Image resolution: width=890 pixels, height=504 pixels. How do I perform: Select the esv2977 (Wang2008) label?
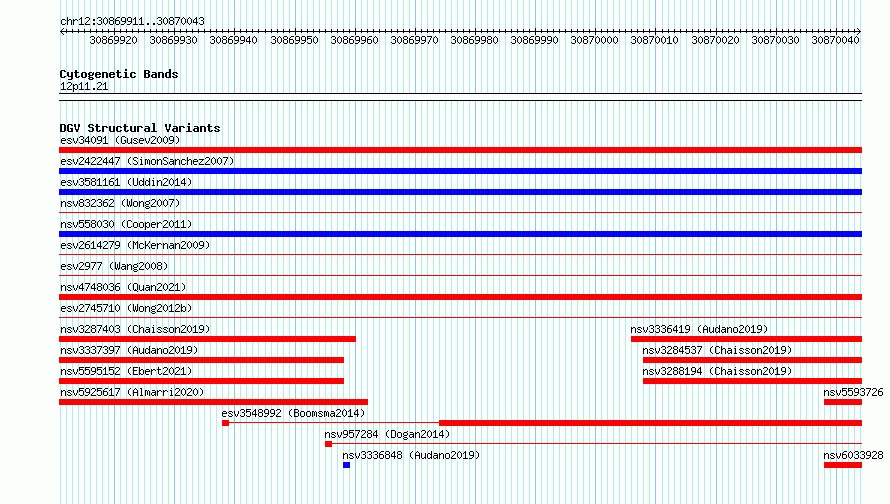click(114, 266)
